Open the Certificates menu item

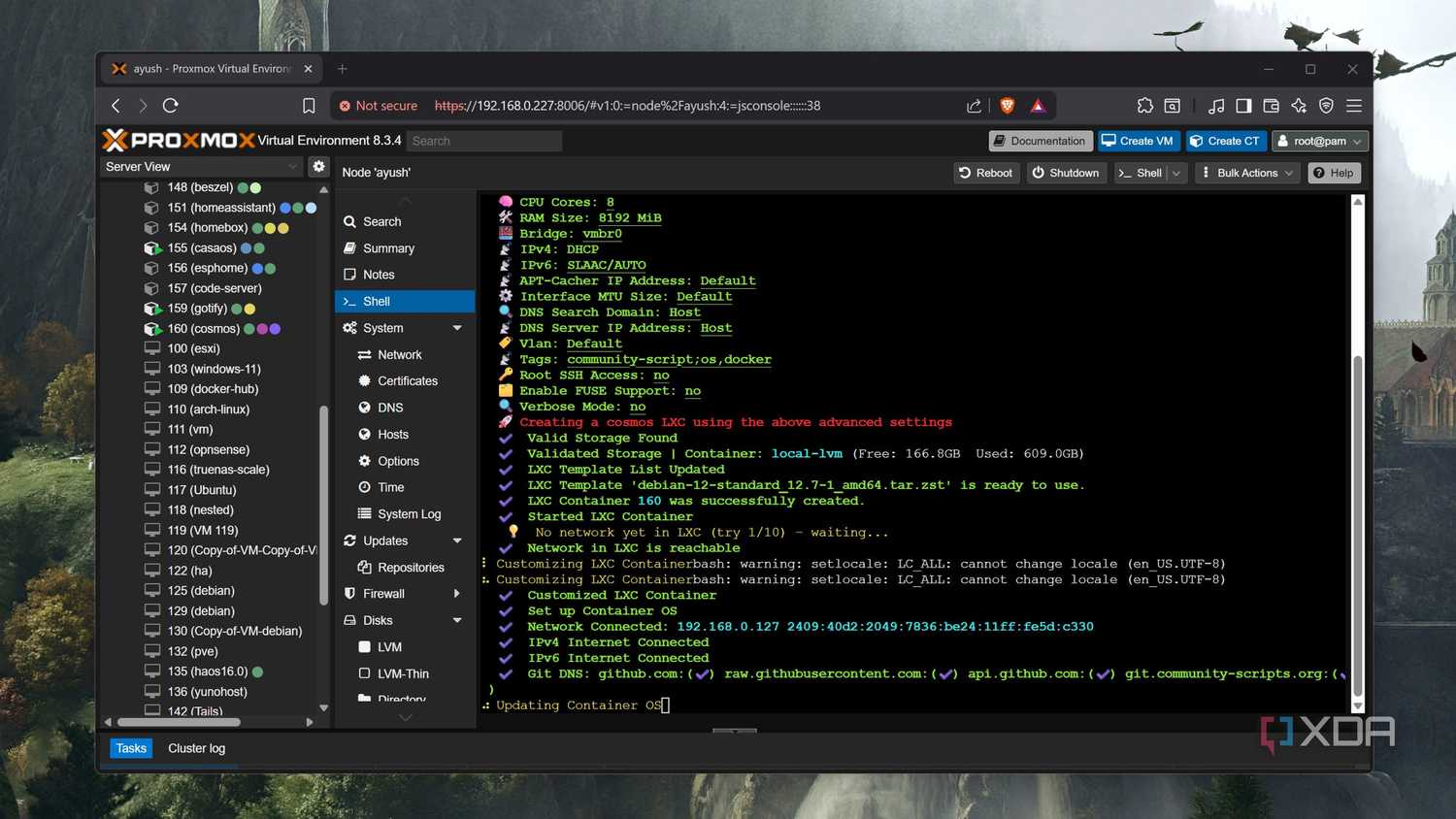point(405,381)
